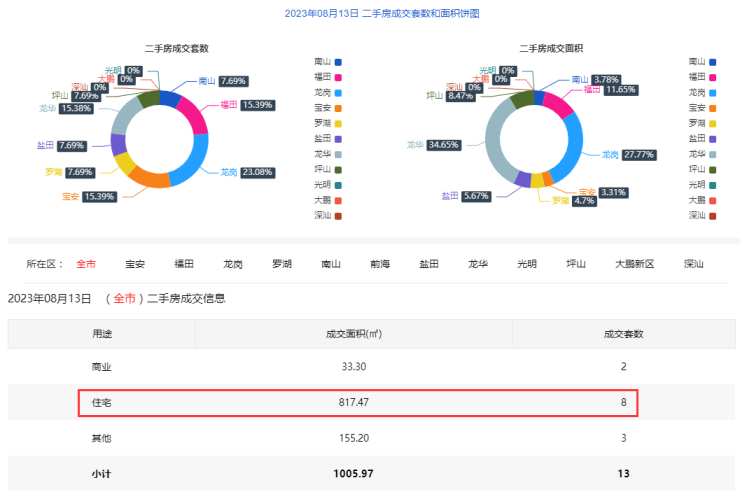This screenshot has height=499, width=740.
Task: Toggle 龙岗 legend in left transaction-count chart
Action: click(328, 92)
